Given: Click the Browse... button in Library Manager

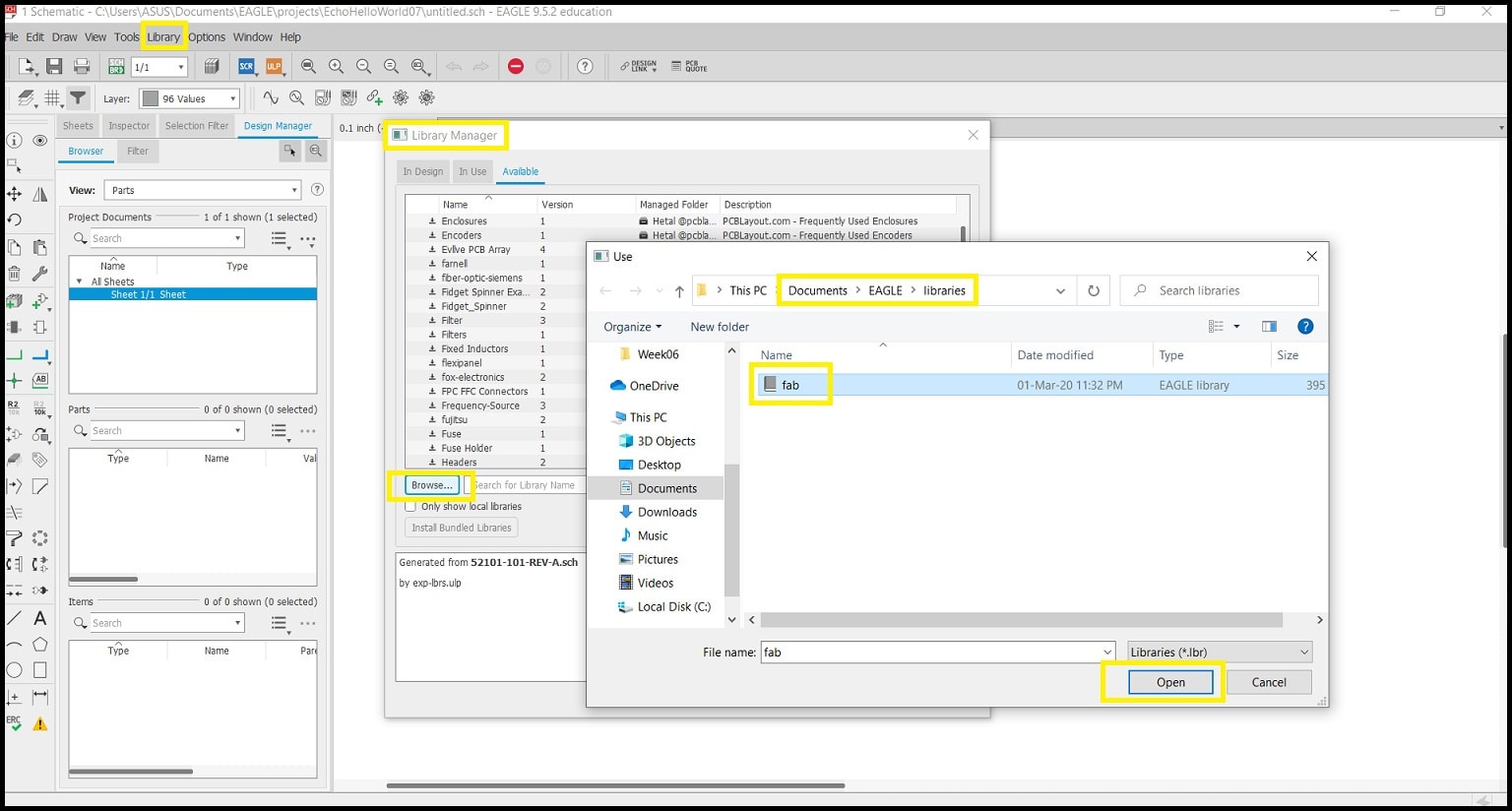Looking at the screenshot, I should tap(432, 485).
